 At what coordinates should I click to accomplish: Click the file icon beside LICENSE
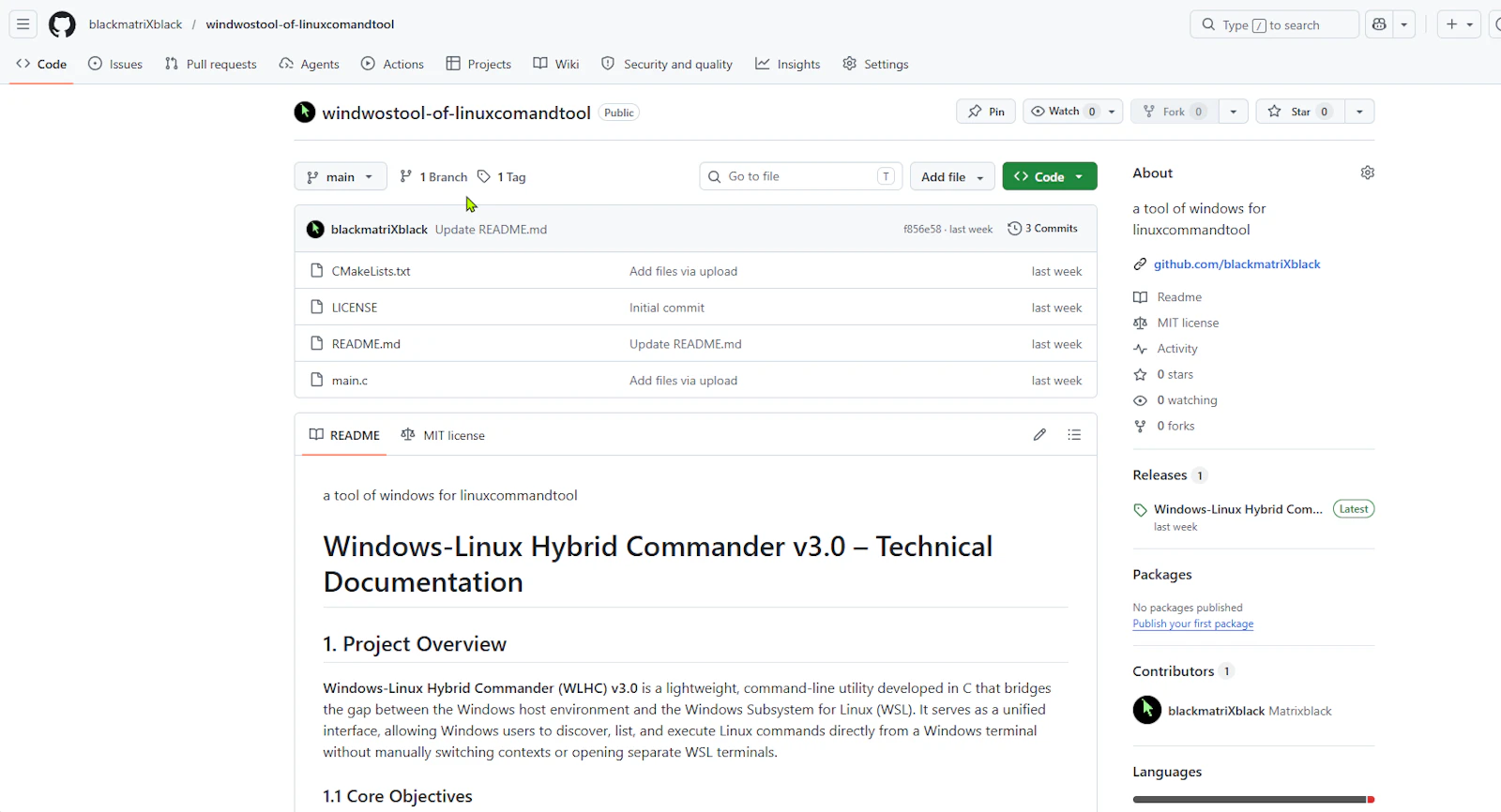[x=317, y=308]
